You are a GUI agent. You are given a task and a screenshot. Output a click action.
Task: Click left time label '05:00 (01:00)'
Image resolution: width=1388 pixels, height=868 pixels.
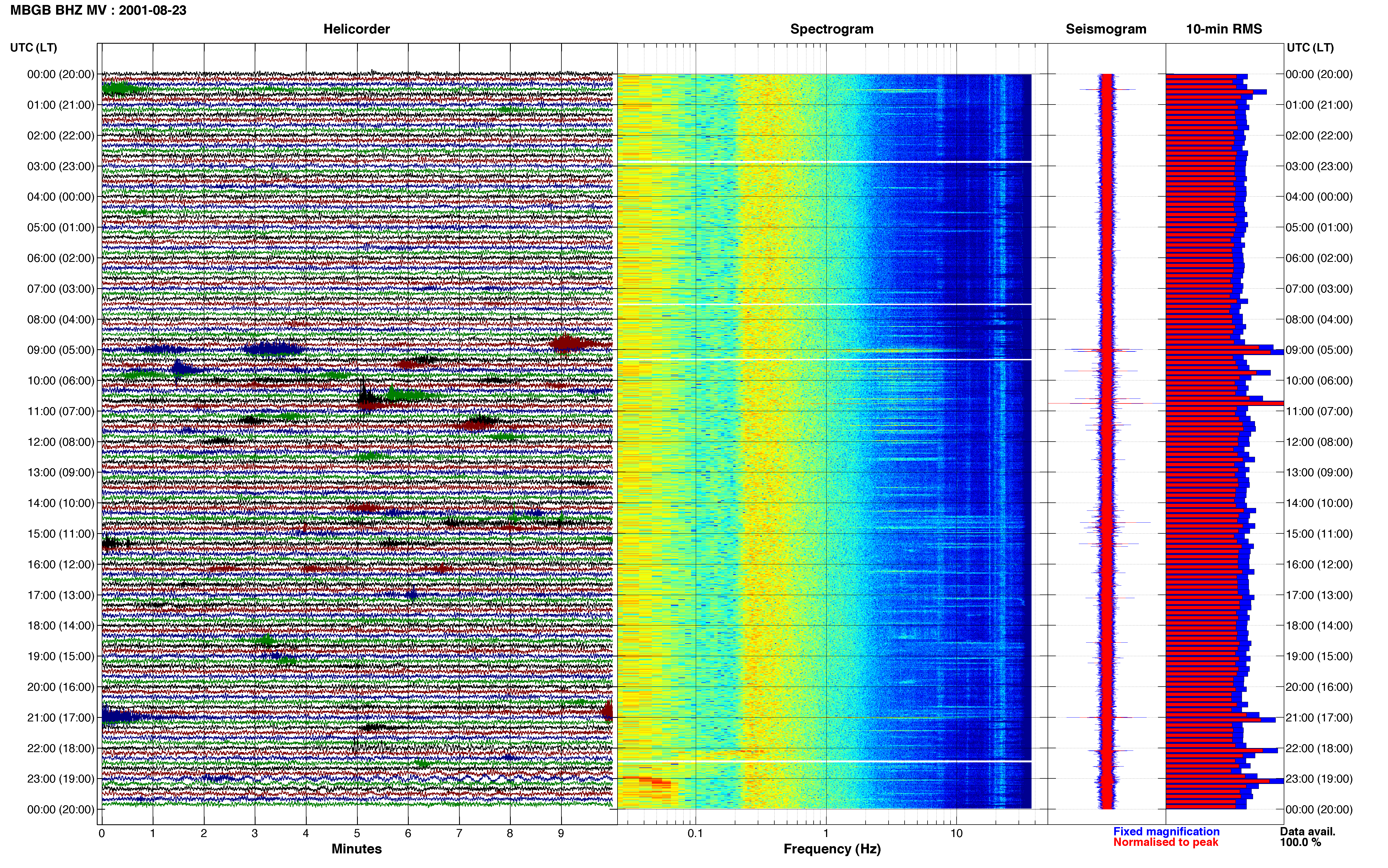click(x=61, y=227)
